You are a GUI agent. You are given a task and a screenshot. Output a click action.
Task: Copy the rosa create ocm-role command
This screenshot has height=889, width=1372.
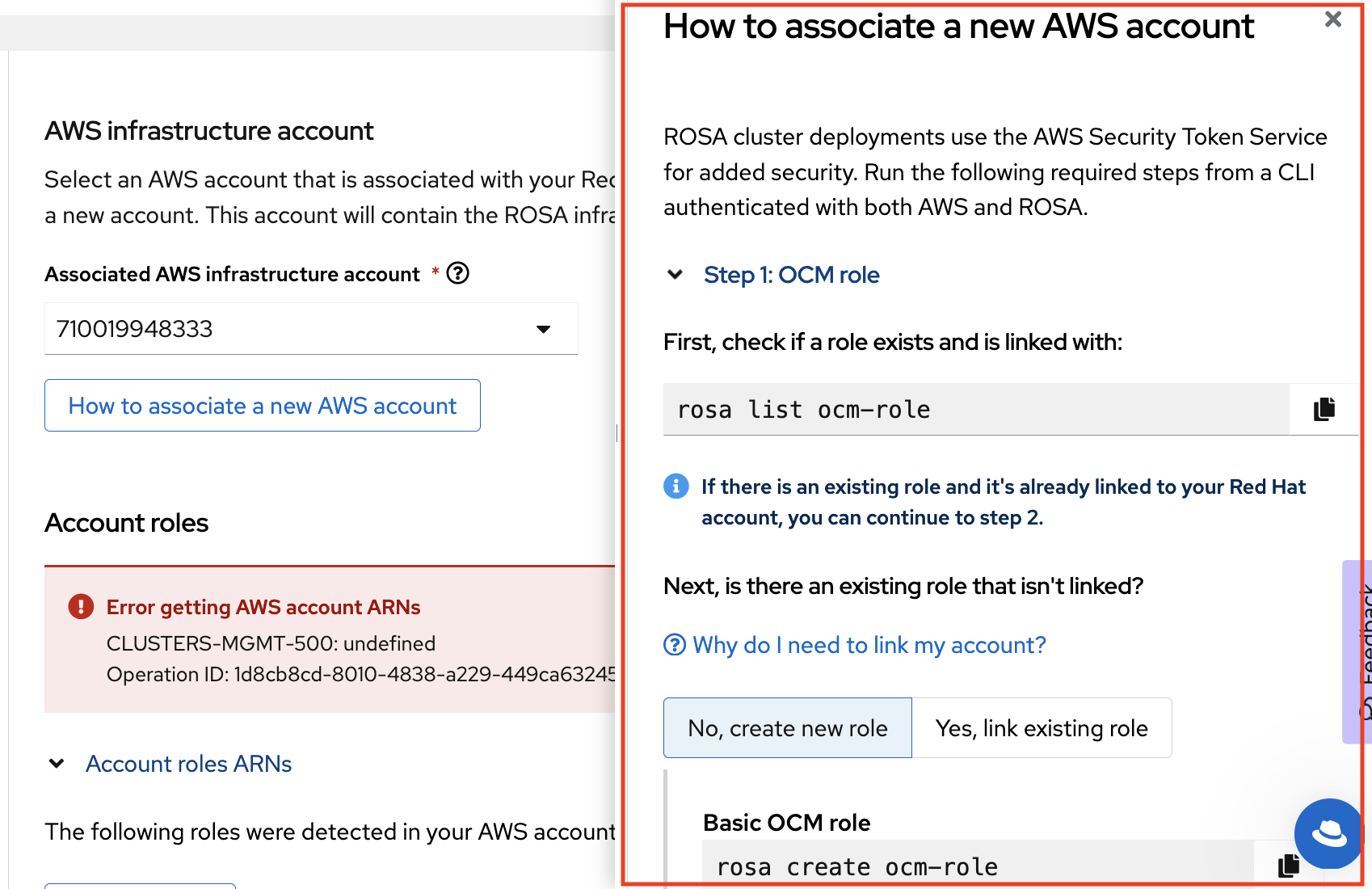[x=1288, y=866]
